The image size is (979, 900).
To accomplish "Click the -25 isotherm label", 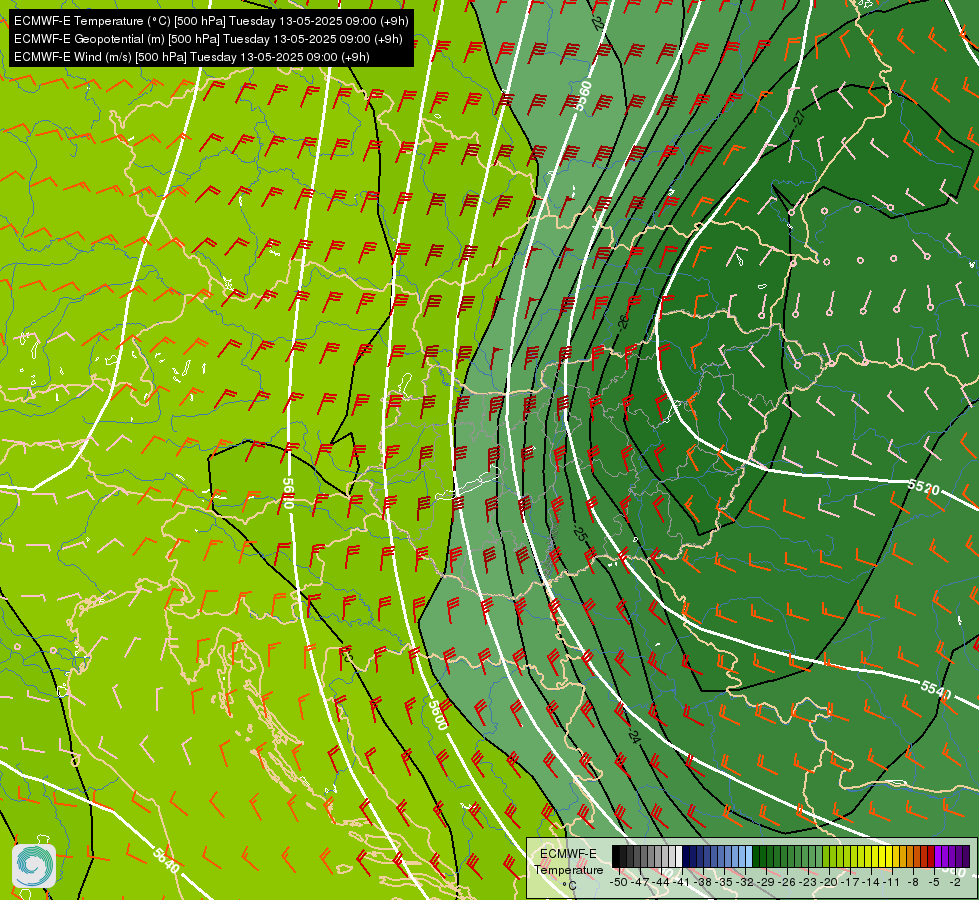I will (x=580, y=534).
